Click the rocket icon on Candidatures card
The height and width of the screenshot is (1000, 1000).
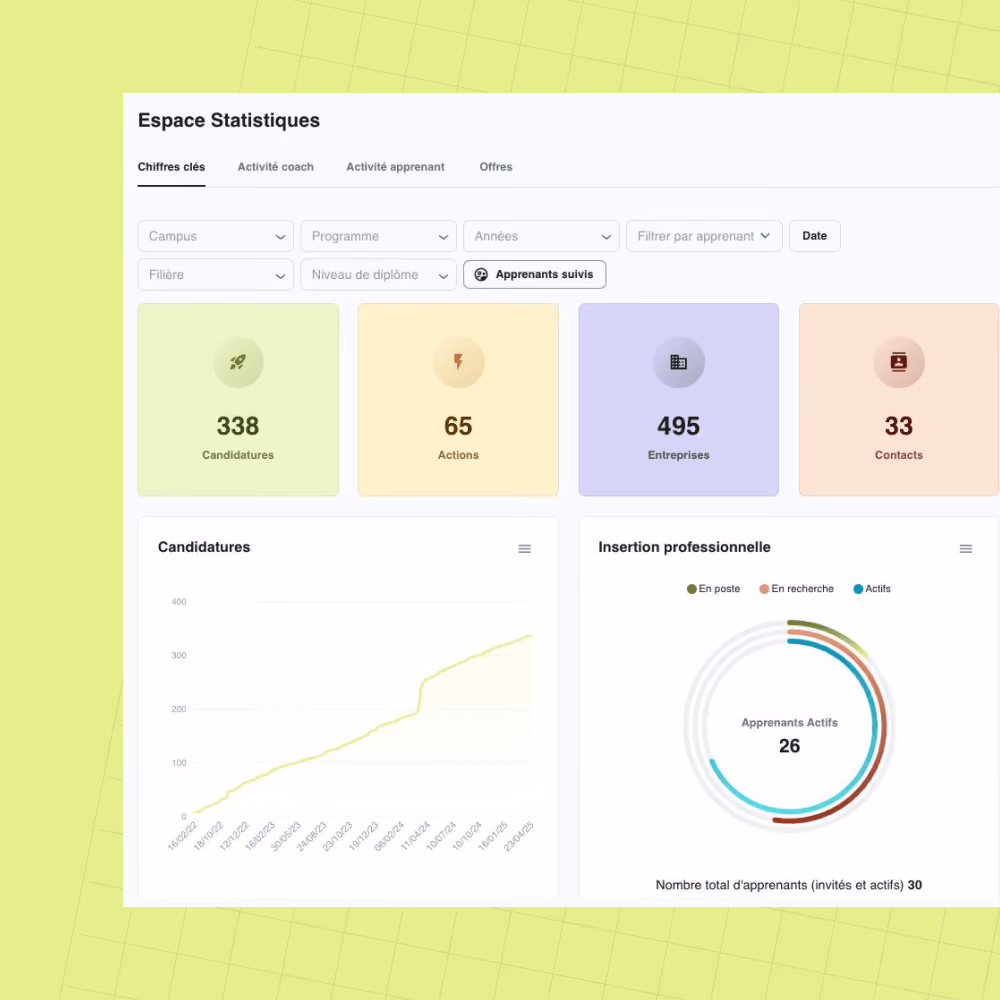(238, 362)
